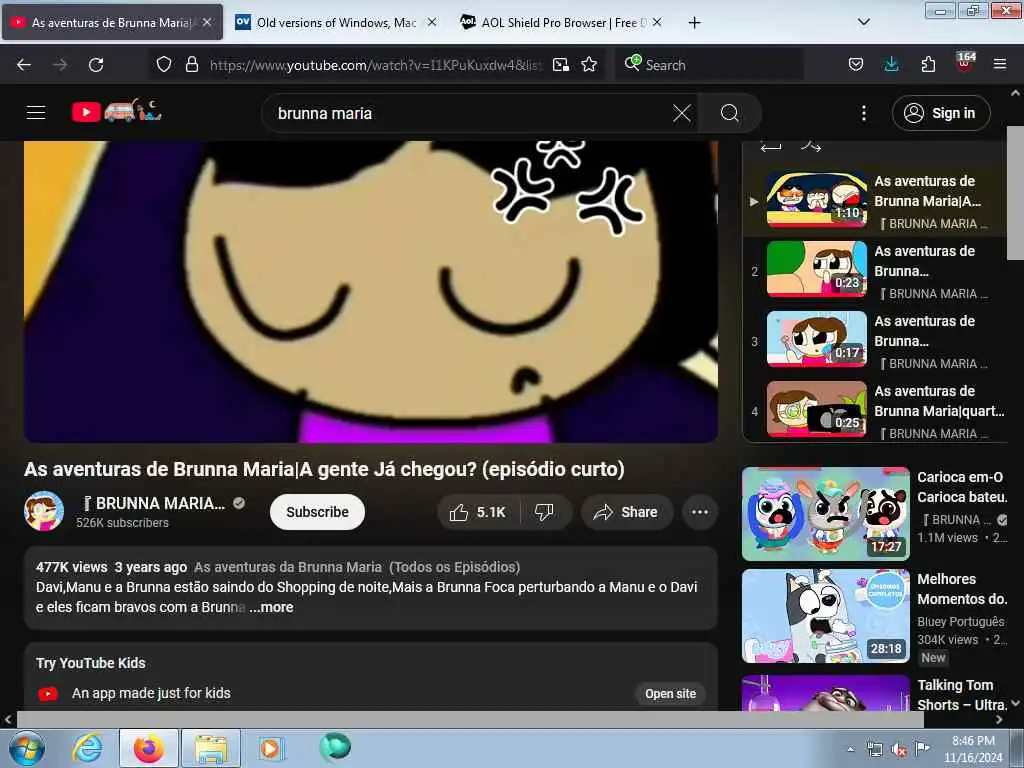Select the As aventuras de Brunna Maria tab
The image size is (1024, 768).
pyautogui.click(x=112, y=23)
